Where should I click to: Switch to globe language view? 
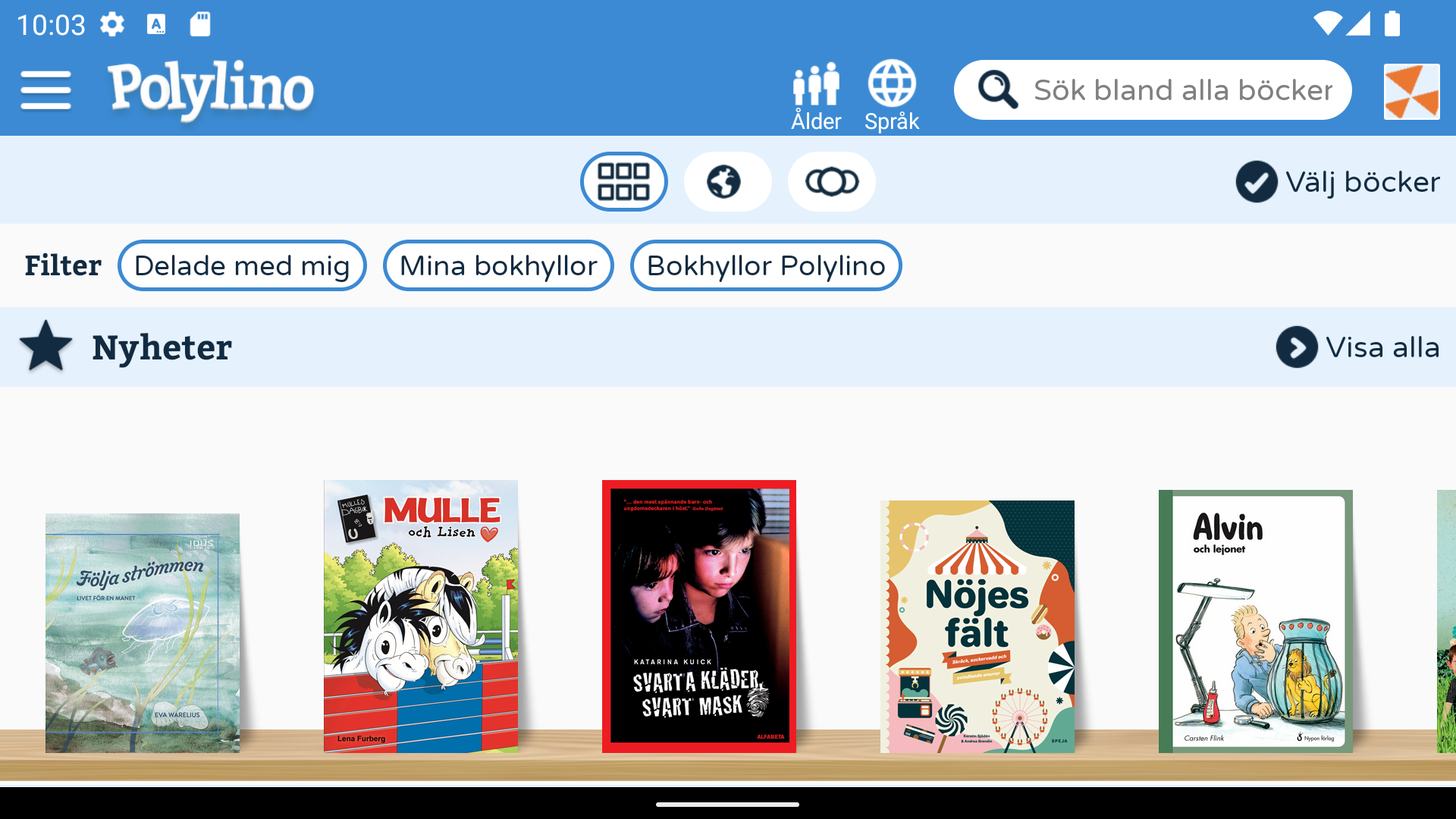coord(727,181)
